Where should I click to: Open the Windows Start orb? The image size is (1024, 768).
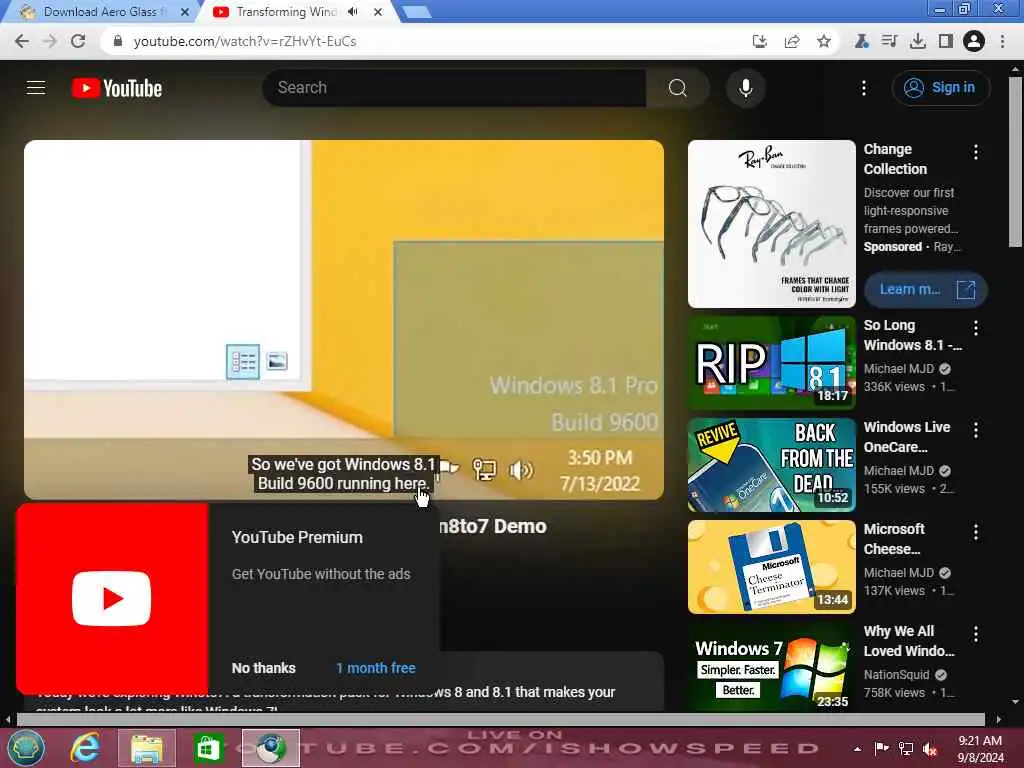pos(25,748)
